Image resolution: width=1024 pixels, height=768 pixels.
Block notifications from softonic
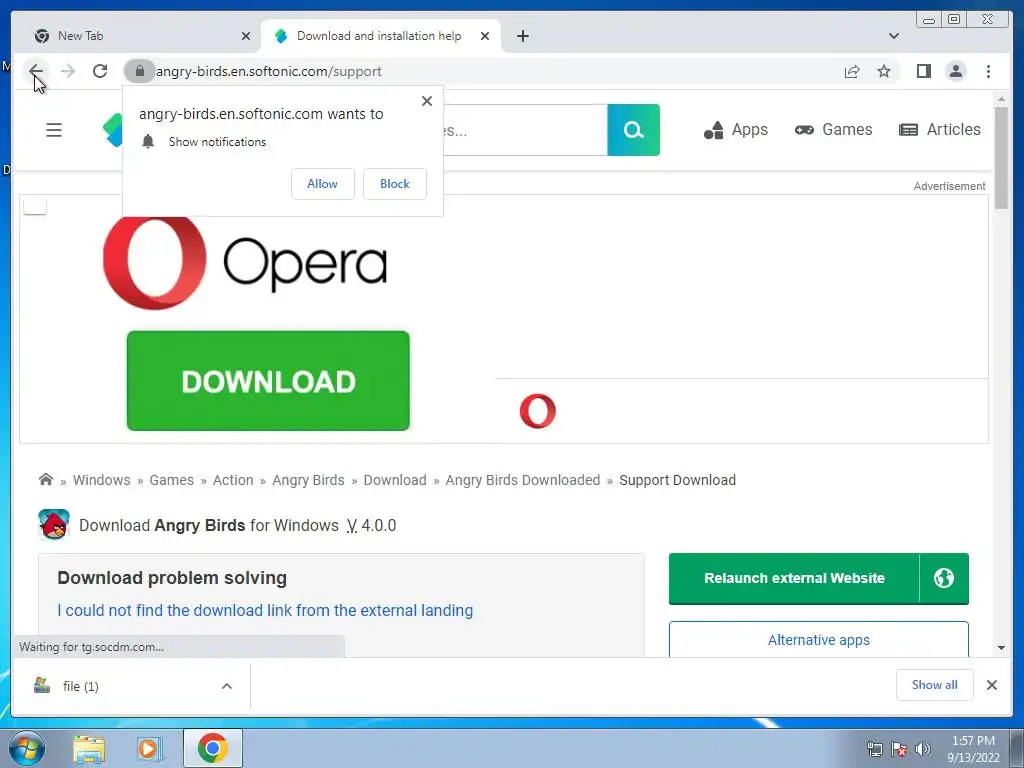[x=394, y=184]
